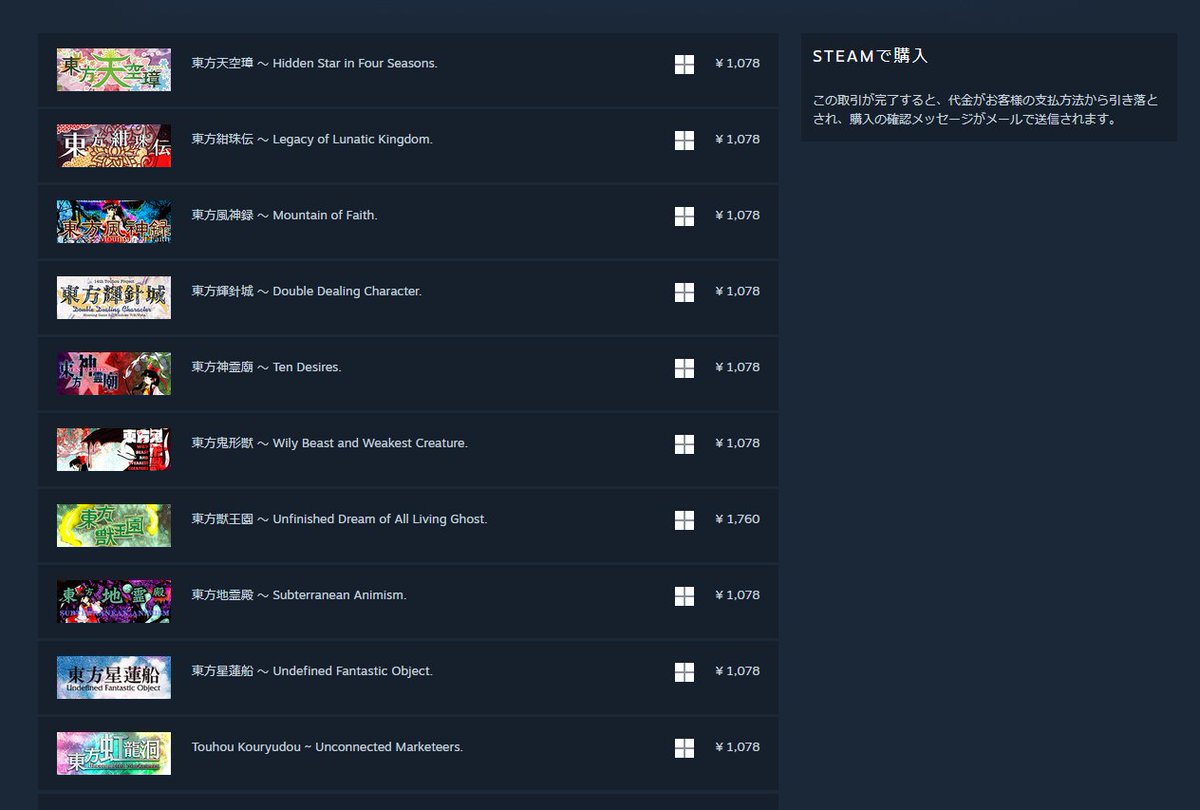
Task: Click ¥1,078 price of Unconnected Marketeers
Action: (x=737, y=747)
